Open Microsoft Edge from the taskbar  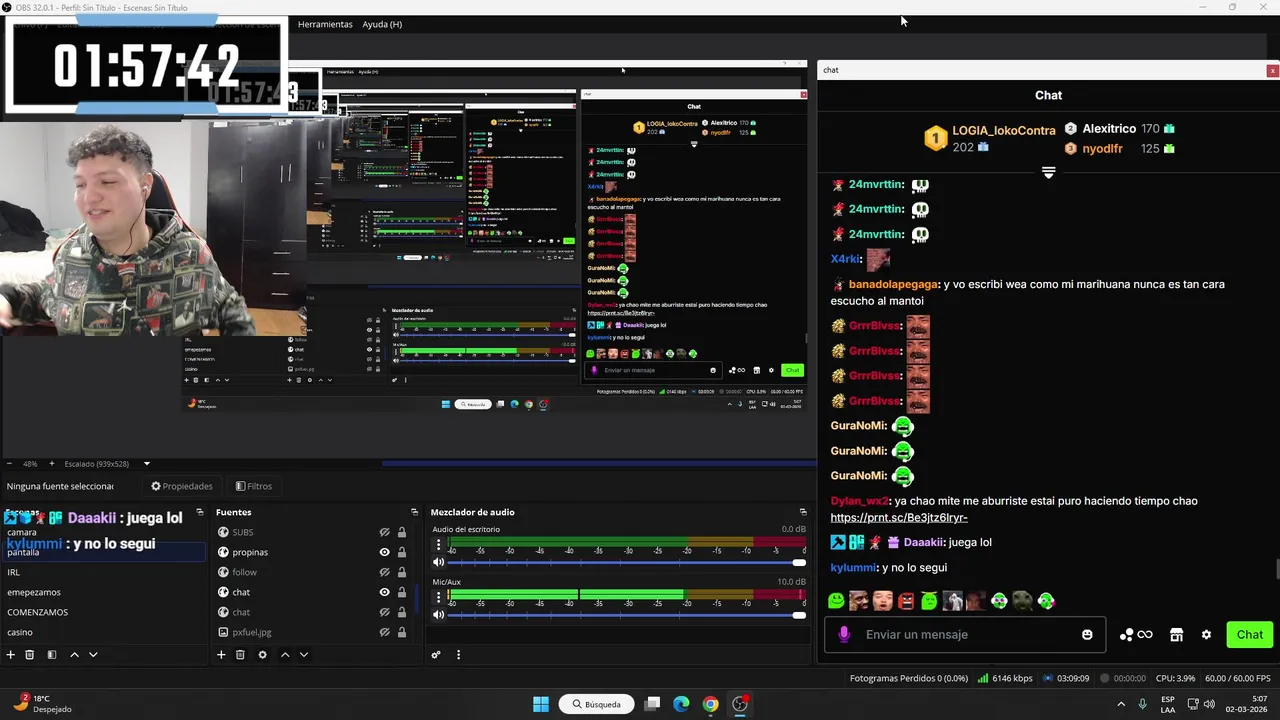681,704
